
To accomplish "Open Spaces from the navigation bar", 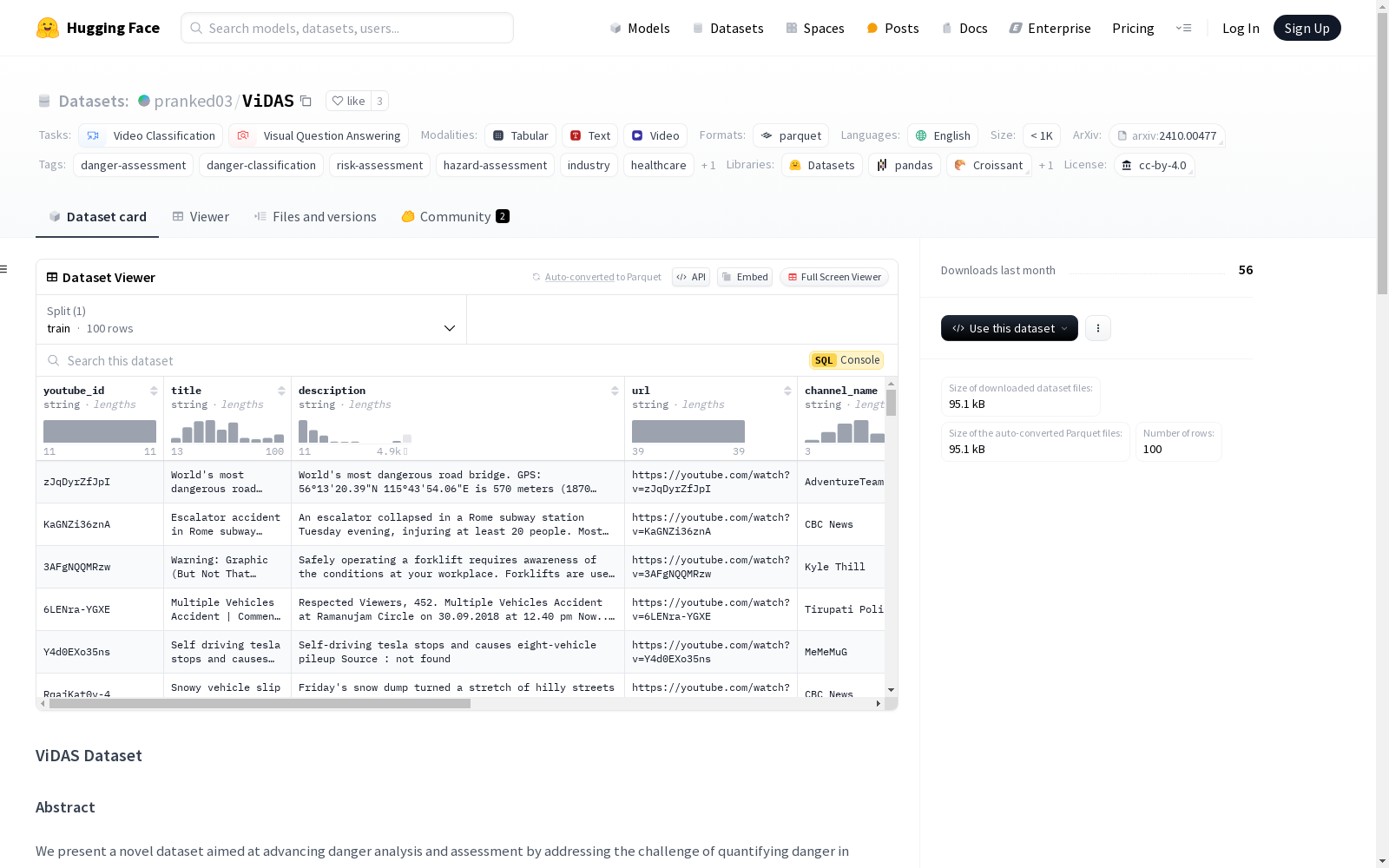I will pos(815,28).
